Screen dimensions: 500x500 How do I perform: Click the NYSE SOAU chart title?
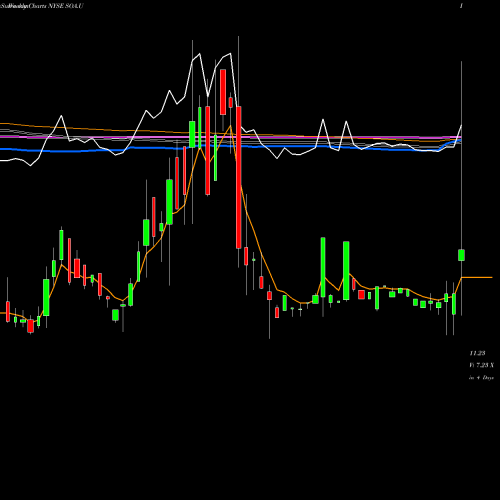pos(42,6)
